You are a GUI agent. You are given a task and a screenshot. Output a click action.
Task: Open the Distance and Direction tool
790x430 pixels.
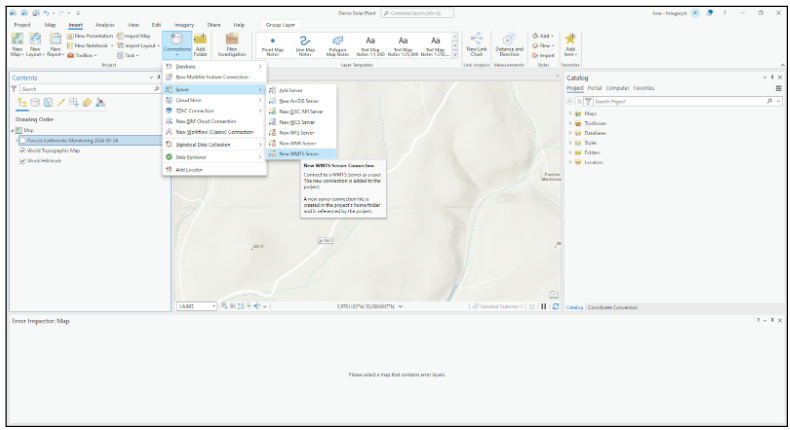[509, 44]
